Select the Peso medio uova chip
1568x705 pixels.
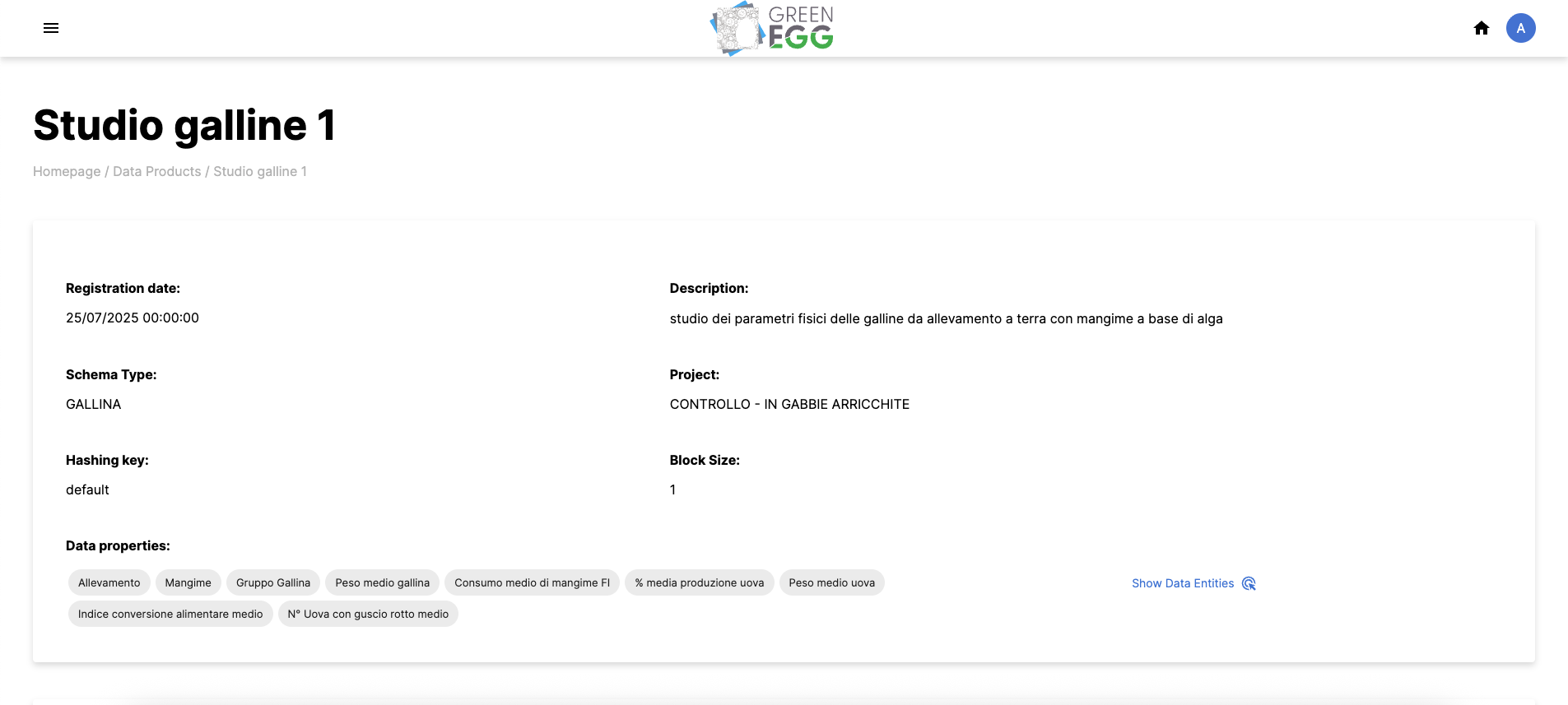pyautogui.click(x=831, y=582)
